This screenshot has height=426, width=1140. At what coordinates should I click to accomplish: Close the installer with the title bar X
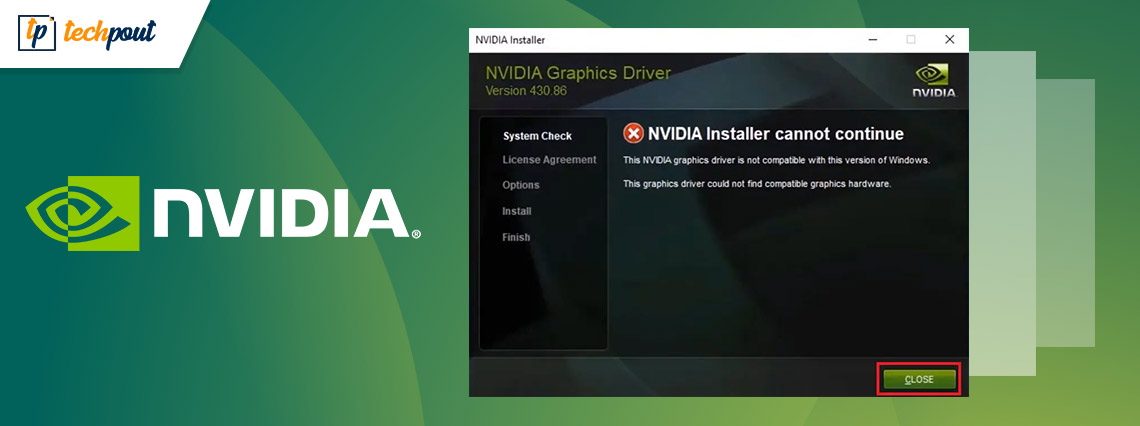[x=949, y=40]
